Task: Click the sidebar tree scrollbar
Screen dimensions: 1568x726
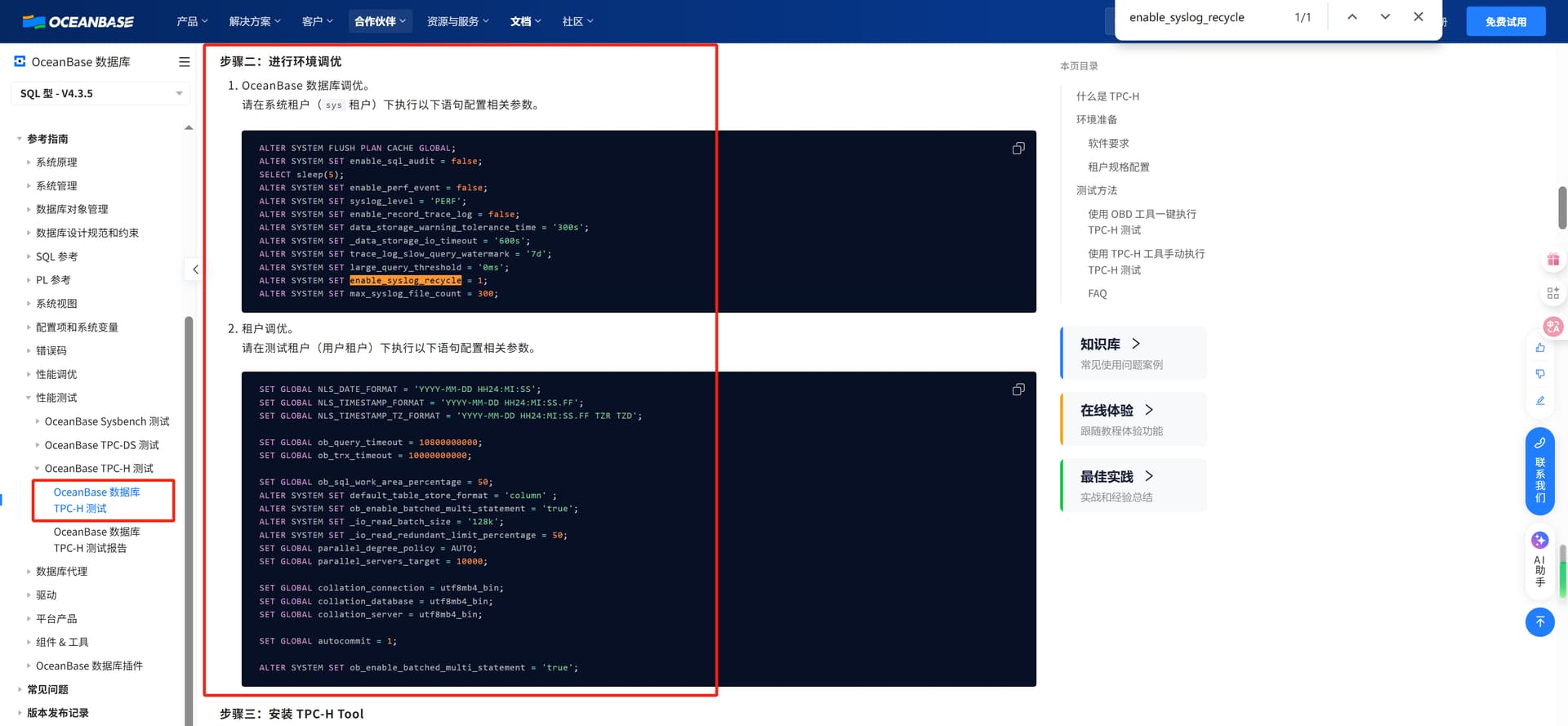Action: (189, 521)
